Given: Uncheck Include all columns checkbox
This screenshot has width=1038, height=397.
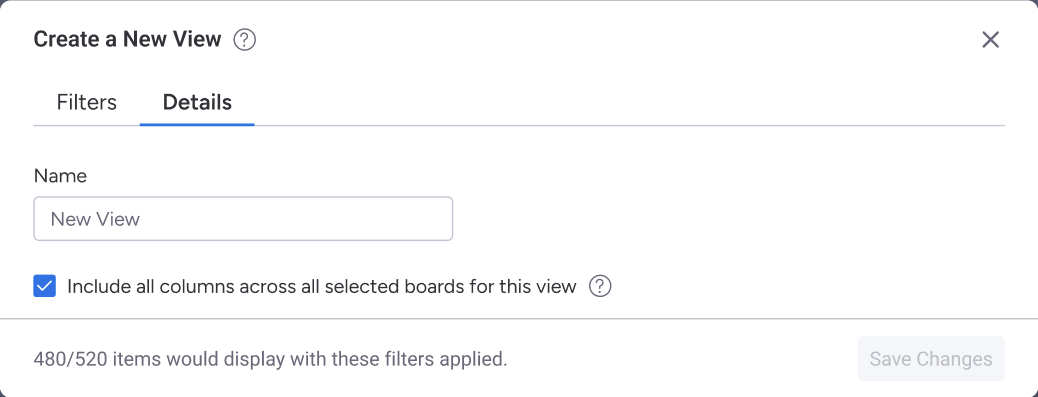Looking at the screenshot, I should (x=45, y=287).
